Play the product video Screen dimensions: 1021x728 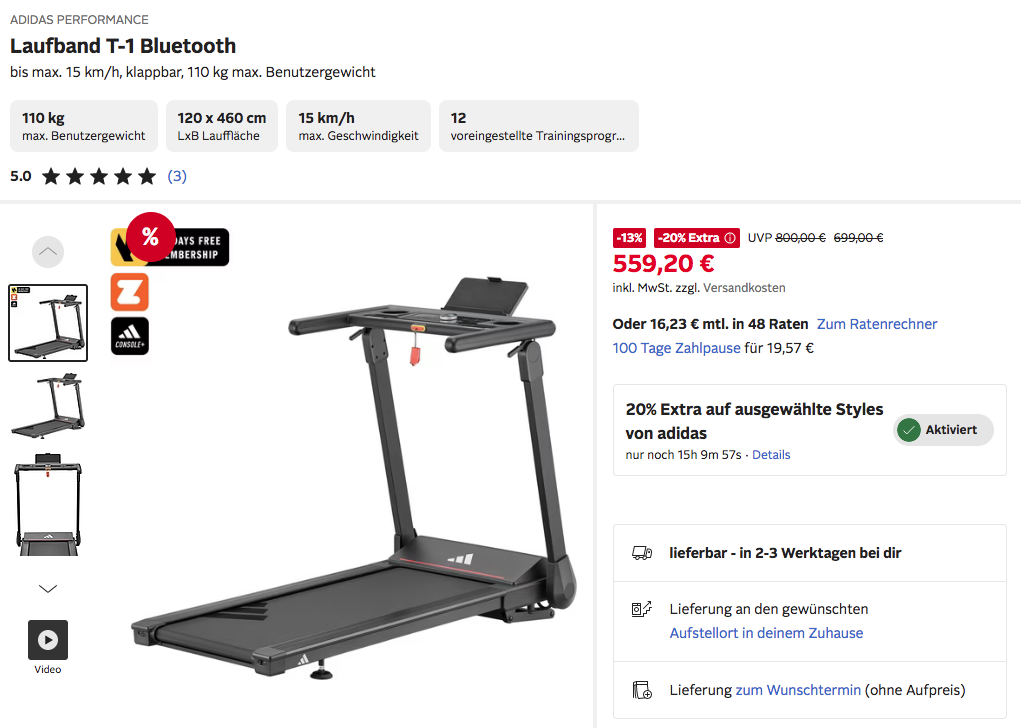pos(48,640)
